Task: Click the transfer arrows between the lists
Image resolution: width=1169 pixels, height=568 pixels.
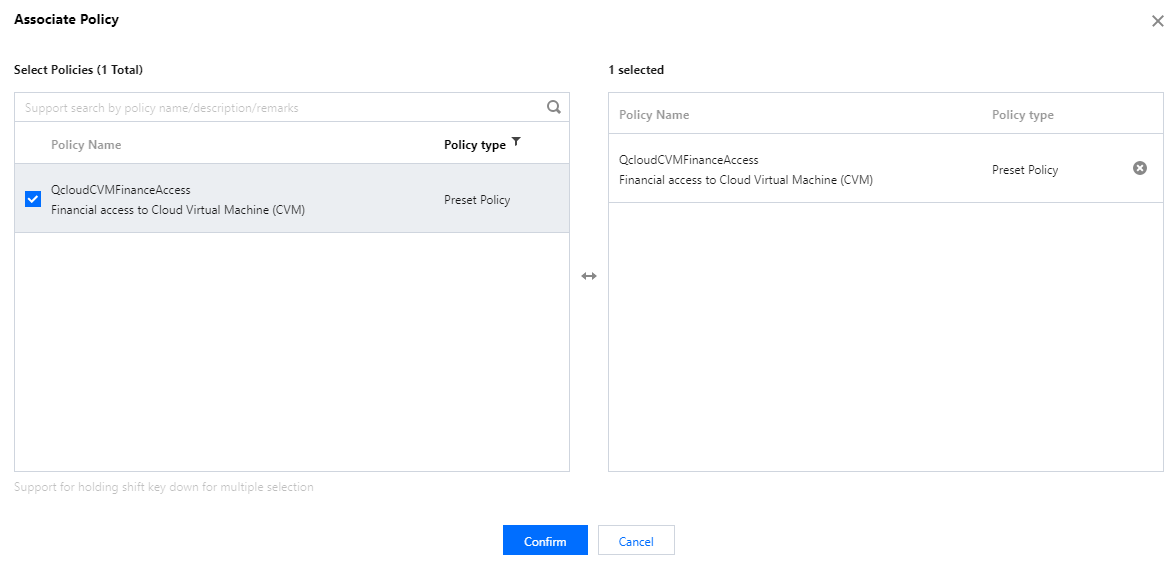Action: (589, 276)
